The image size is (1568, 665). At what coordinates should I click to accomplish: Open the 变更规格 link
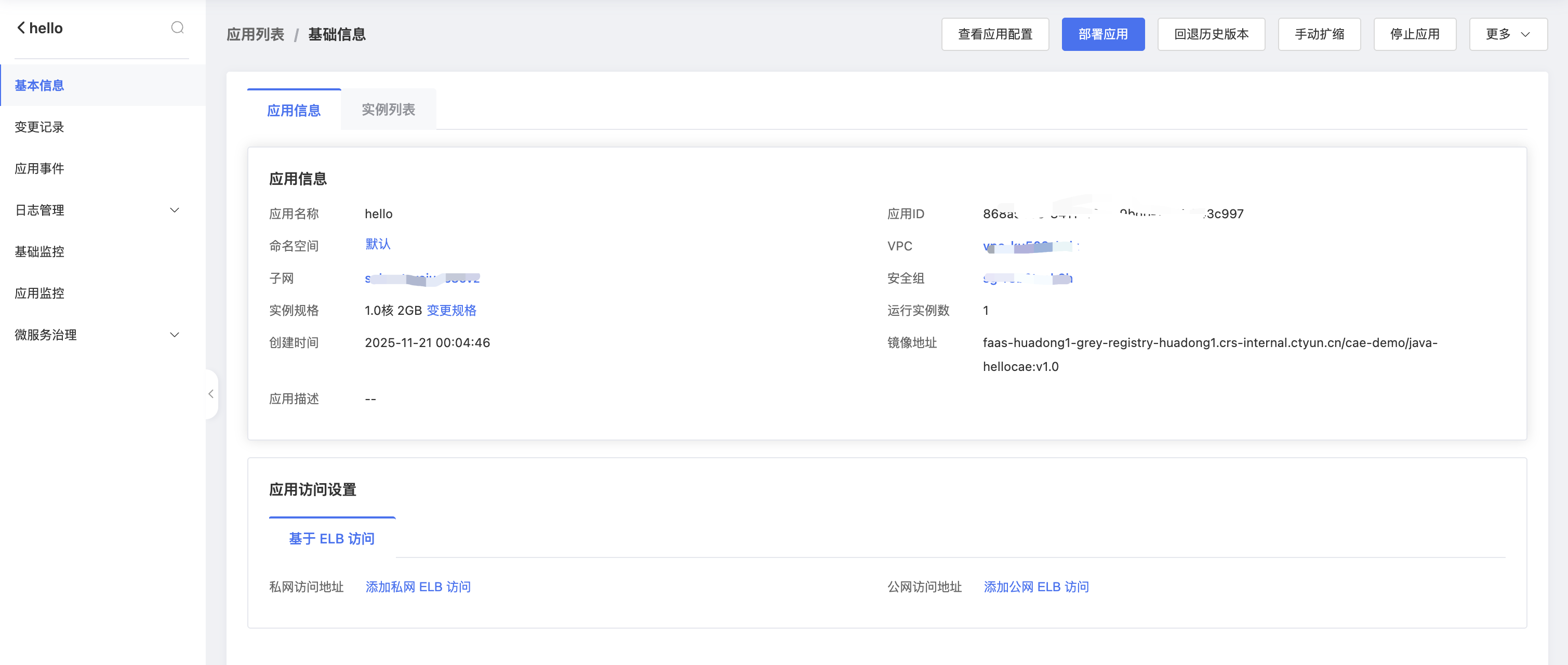451,311
